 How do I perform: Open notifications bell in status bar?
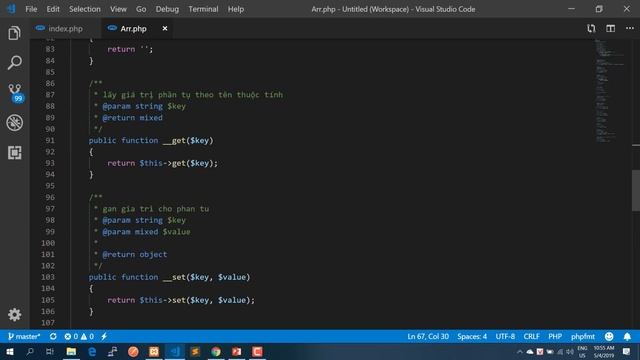click(627, 336)
